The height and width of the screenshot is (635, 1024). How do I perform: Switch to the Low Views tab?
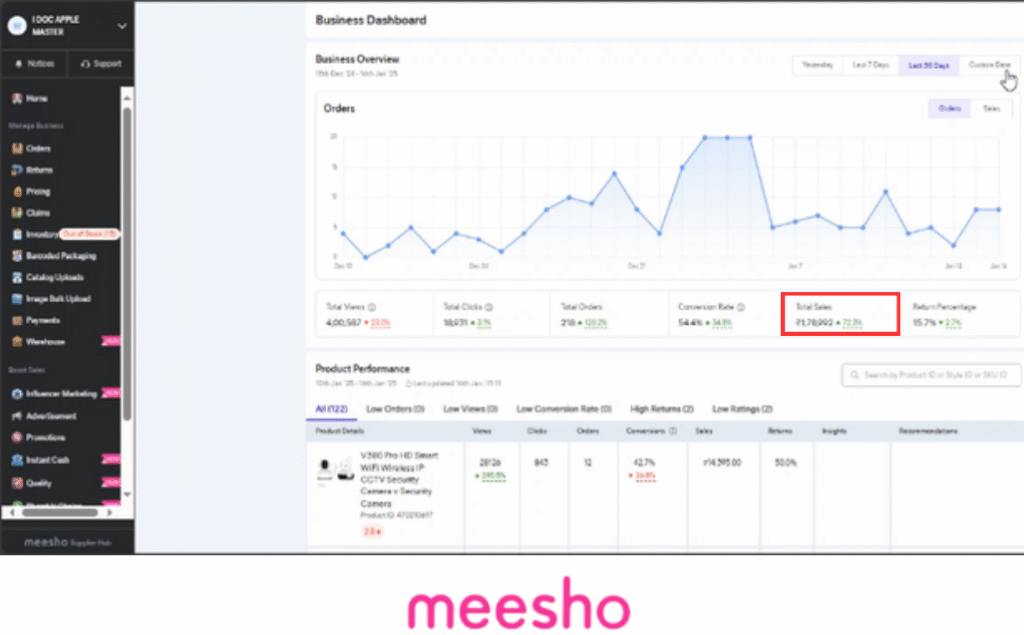(x=470, y=409)
